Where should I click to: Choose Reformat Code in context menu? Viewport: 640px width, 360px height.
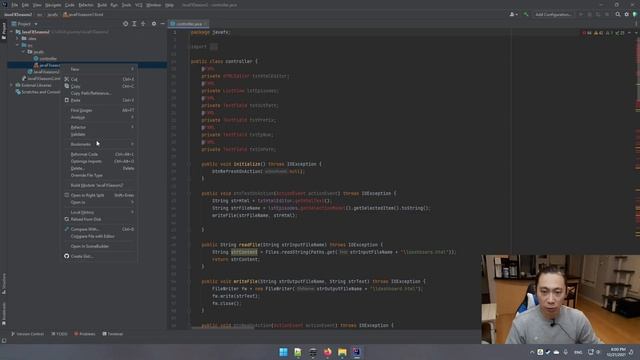[100, 154]
